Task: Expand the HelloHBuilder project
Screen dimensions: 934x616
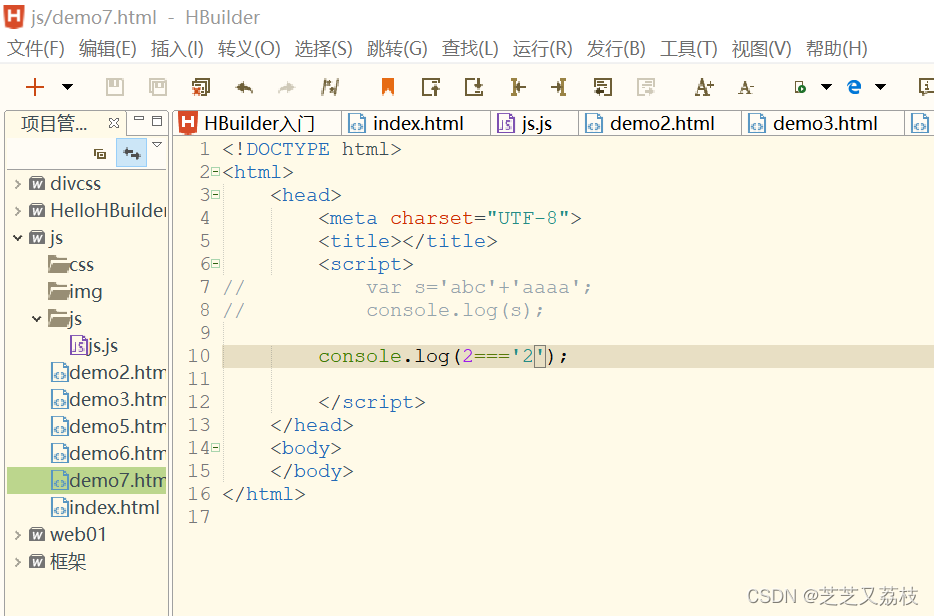Action: tap(17, 210)
